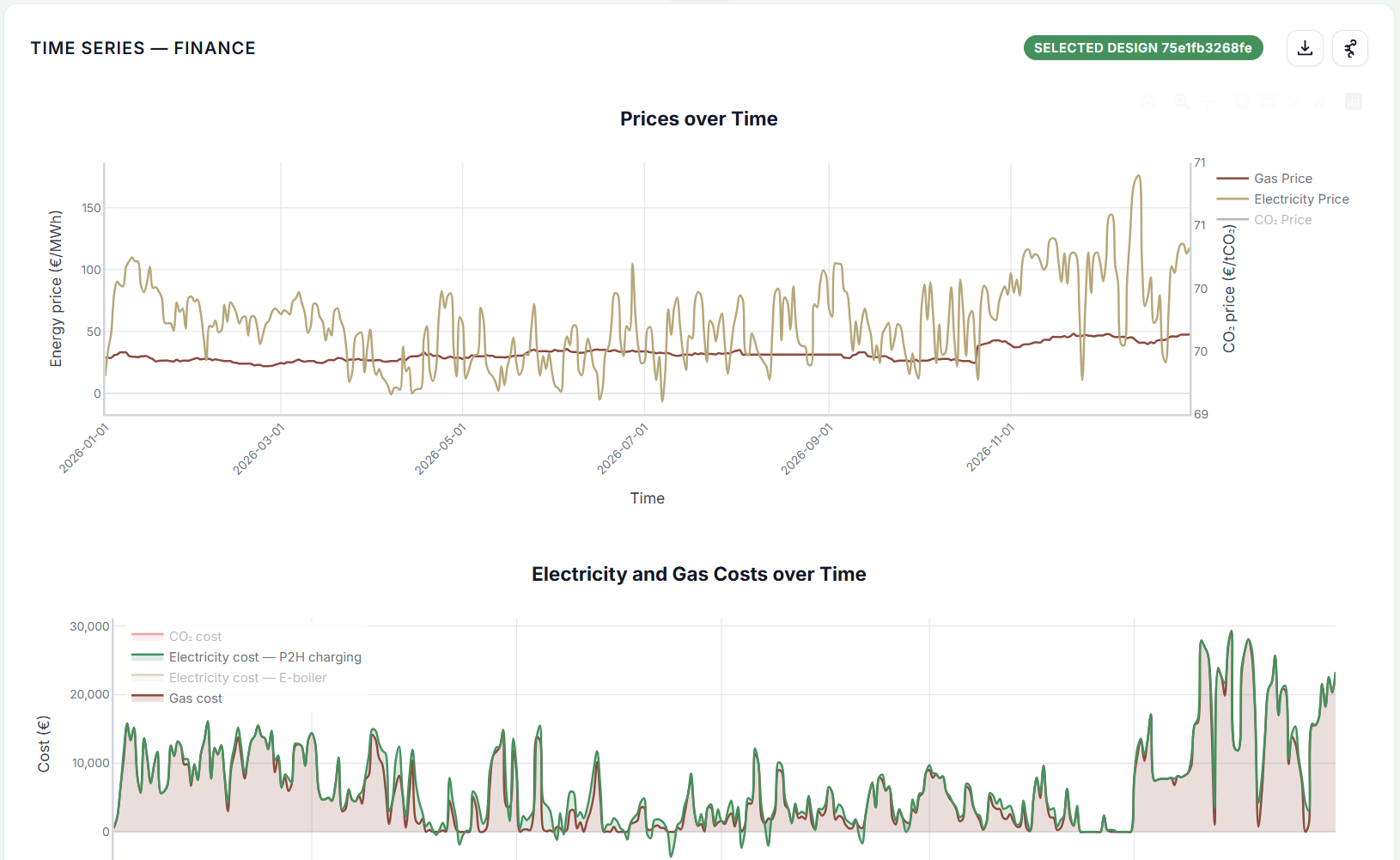Hide the Gas Price trace via legend
Screen dimensions: 1400x860
pyautogui.click(x=1282, y=179)
